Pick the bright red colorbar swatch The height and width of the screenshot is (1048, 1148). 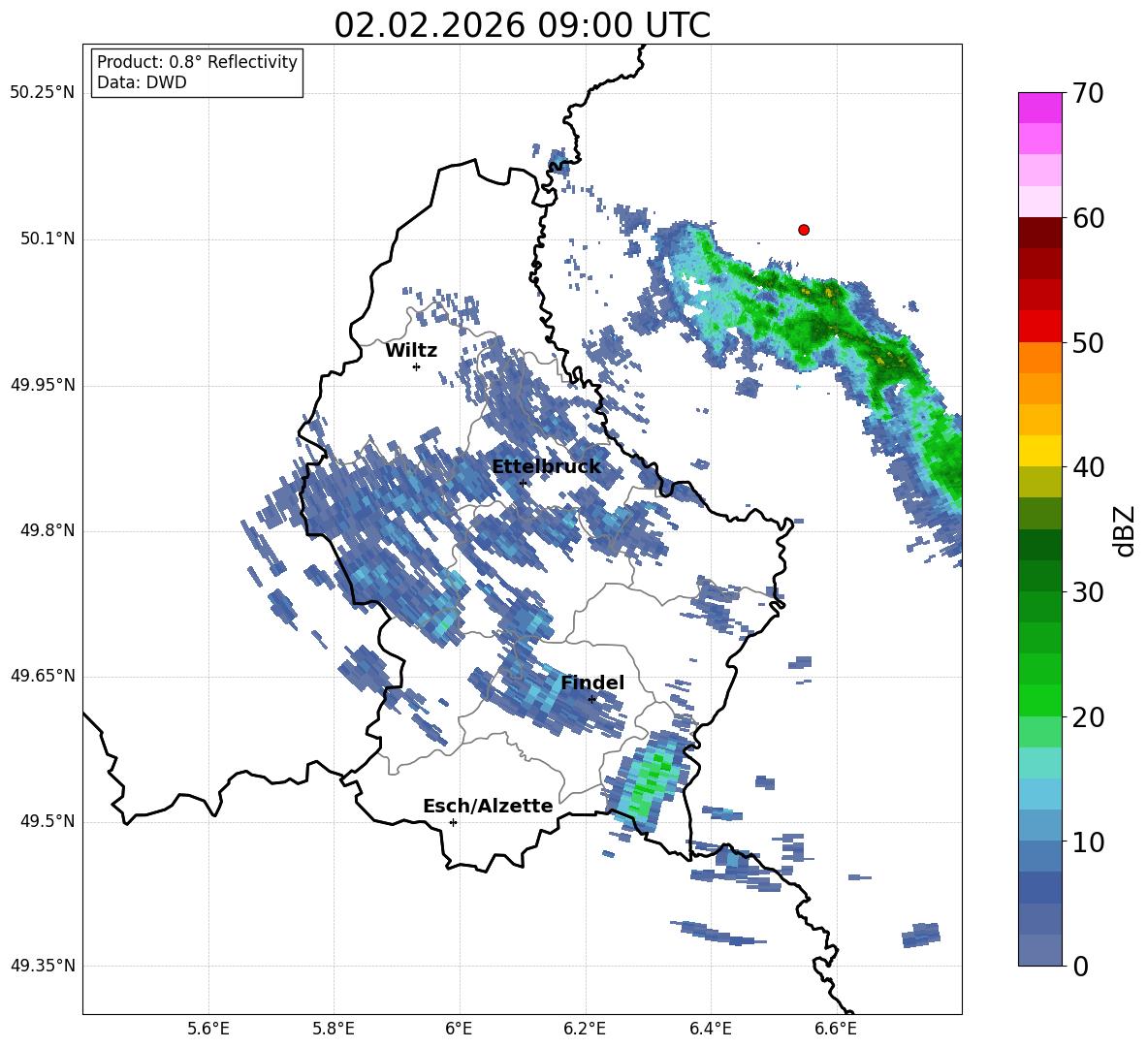[1039, 326]
